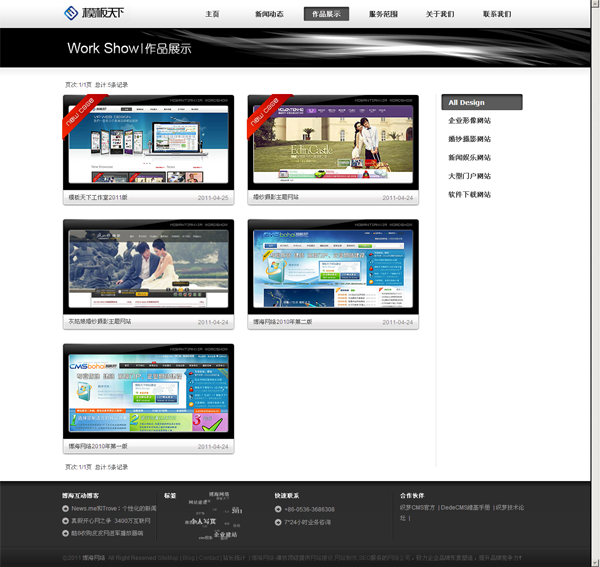Viewport: 600px width, 567px height.
Task: Click bullet icon beside News.me和Trove post
Action: click(65, 508)
